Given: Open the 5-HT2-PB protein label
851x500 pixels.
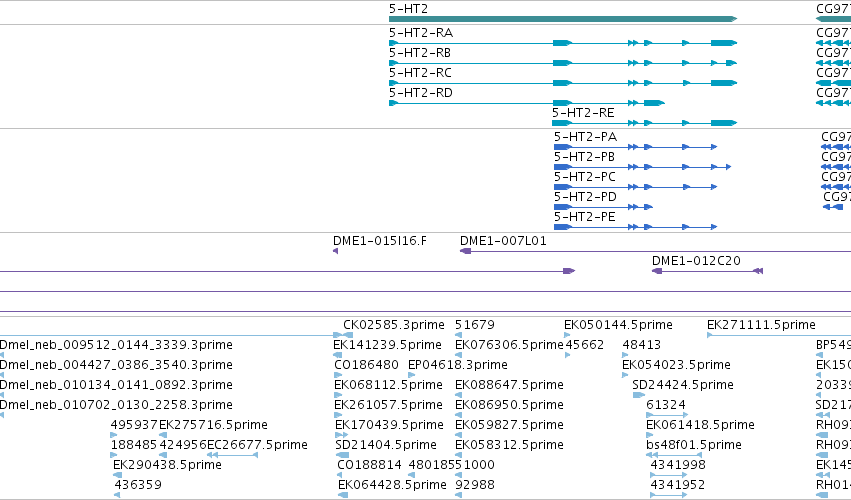Looking at the screenshot, I should pos(584,157).
